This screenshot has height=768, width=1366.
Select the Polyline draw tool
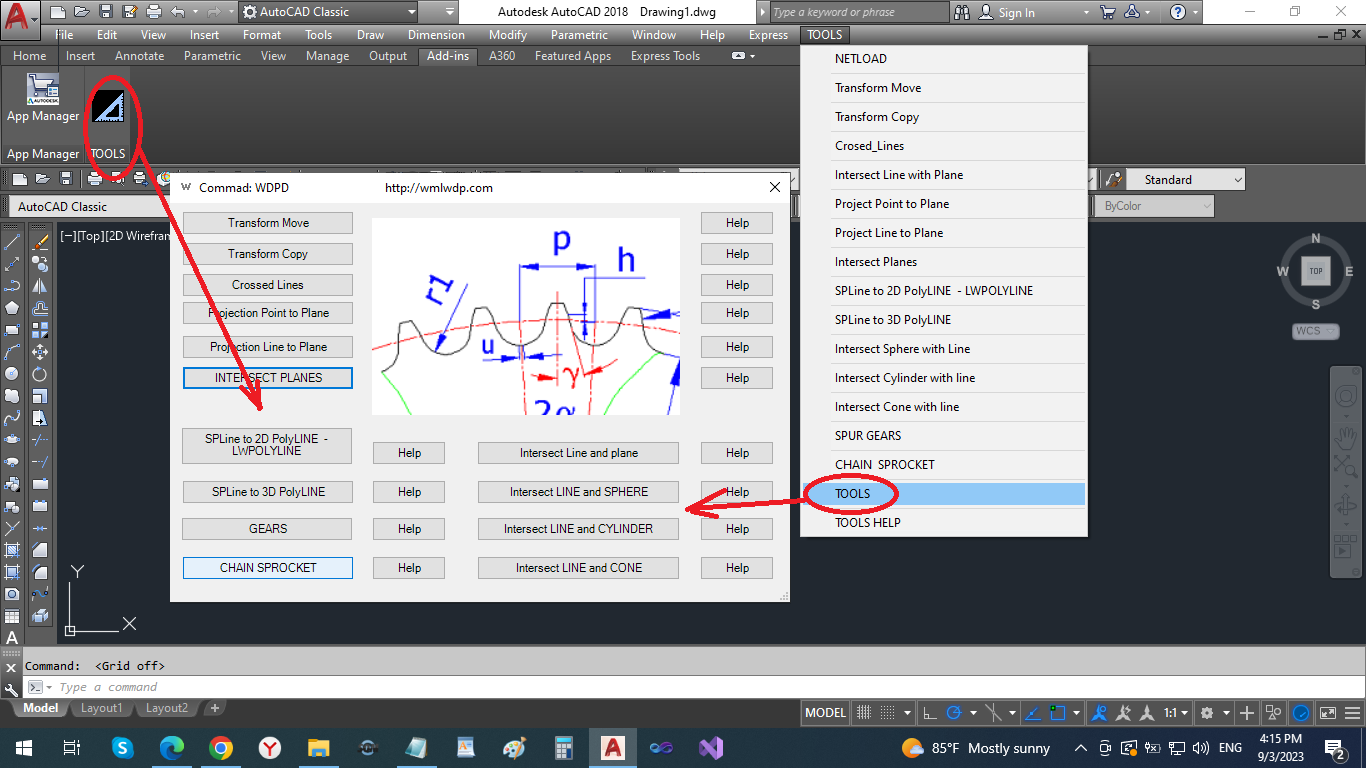(x=13, y=285)
